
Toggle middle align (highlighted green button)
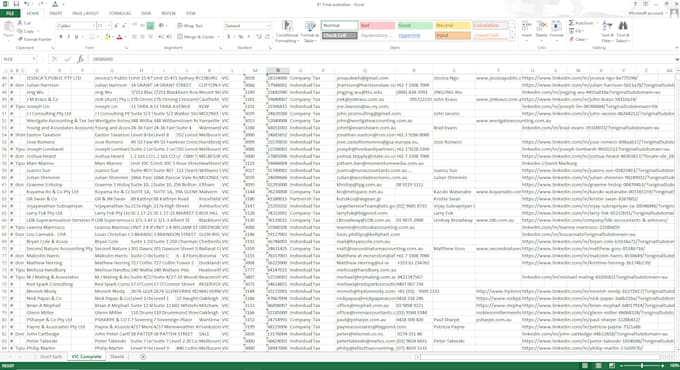pos(150,26)
